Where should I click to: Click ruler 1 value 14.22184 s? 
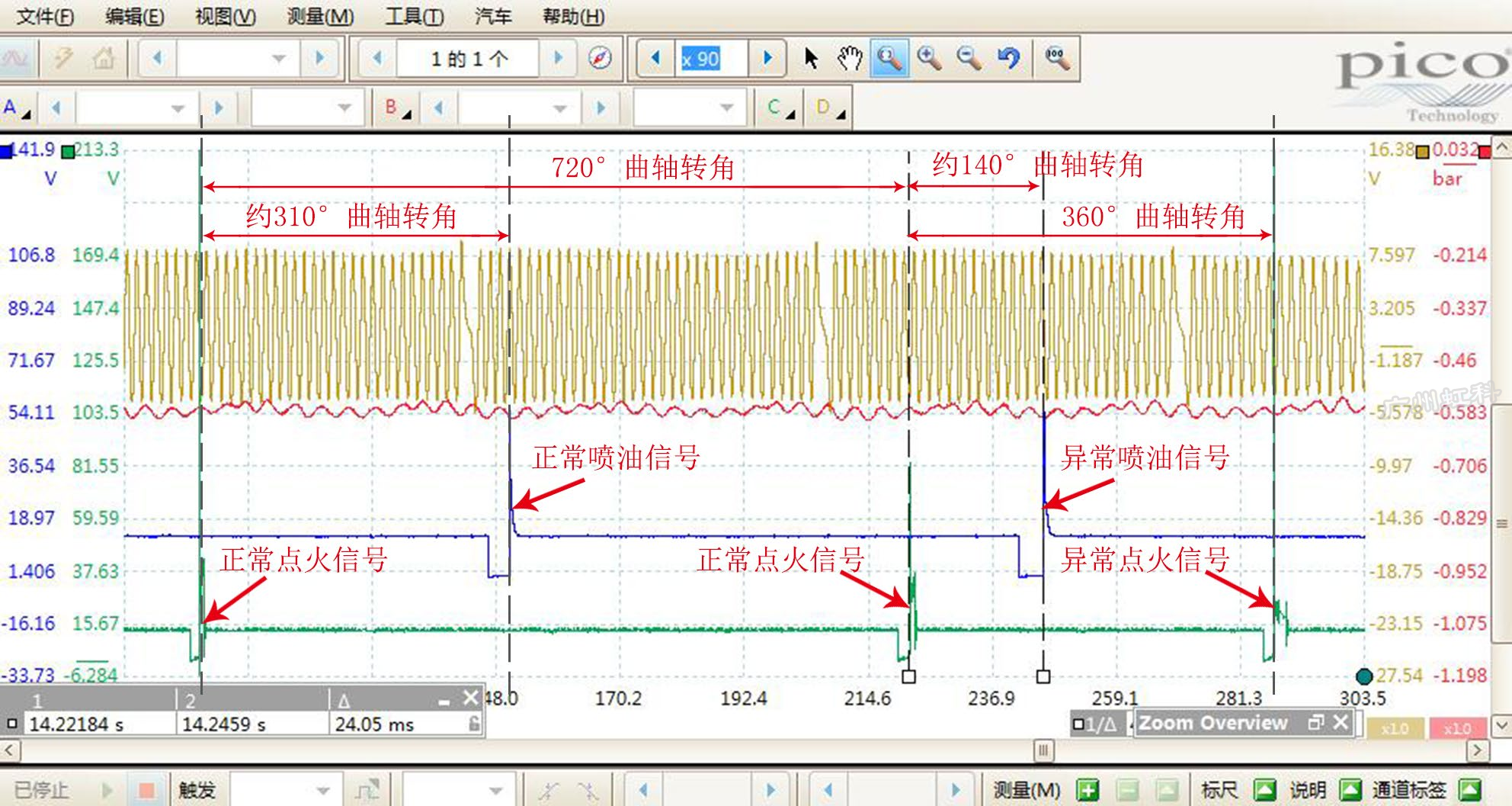click(x=76, y=724)
